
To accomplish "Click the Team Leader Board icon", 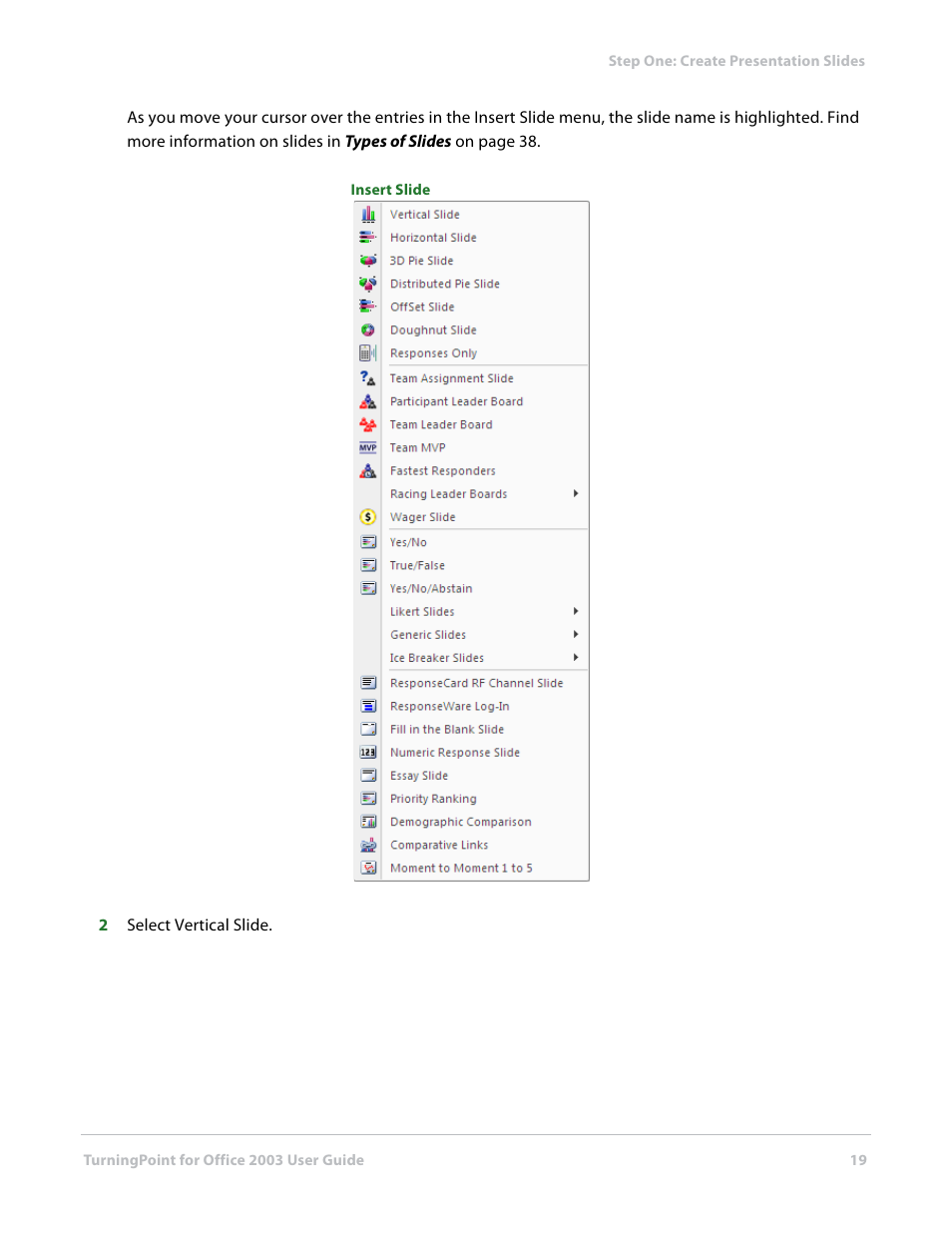I will (x=368, y=424).
